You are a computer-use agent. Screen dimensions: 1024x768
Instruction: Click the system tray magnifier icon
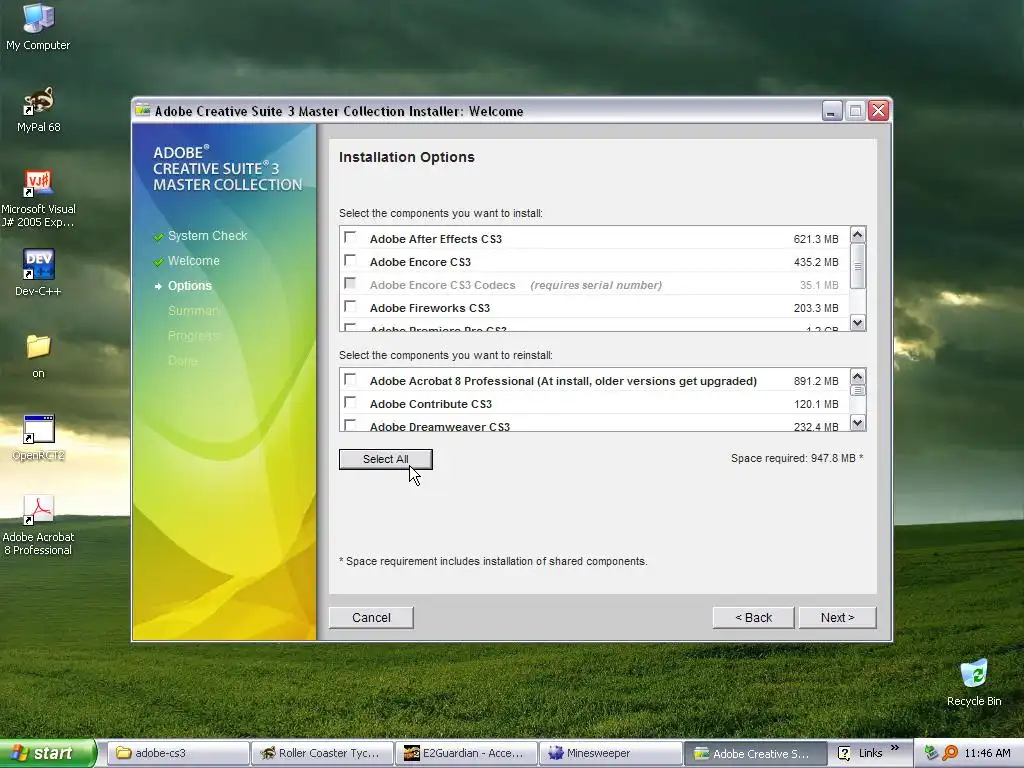(x=950, y=753)
